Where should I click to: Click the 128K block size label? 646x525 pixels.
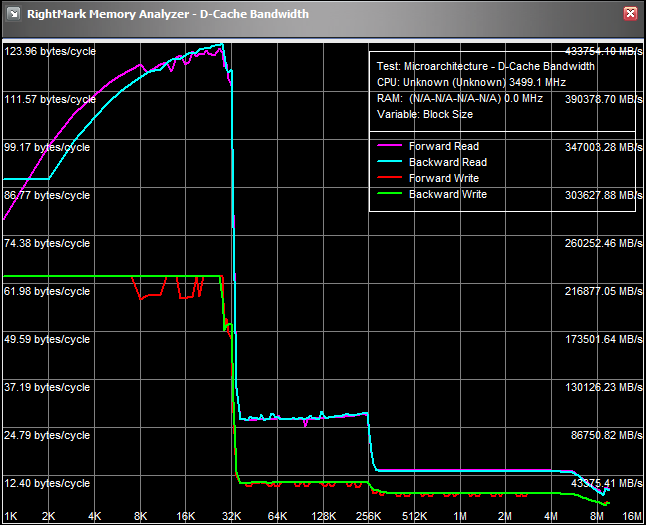tap(324, 516)
